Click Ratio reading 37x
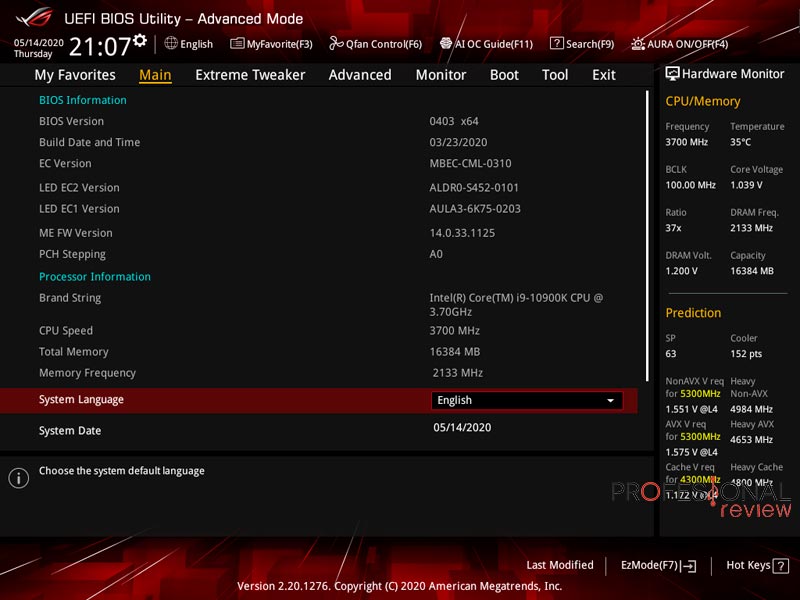The height and width of the screenshot is (600, 800). point(673,228)
